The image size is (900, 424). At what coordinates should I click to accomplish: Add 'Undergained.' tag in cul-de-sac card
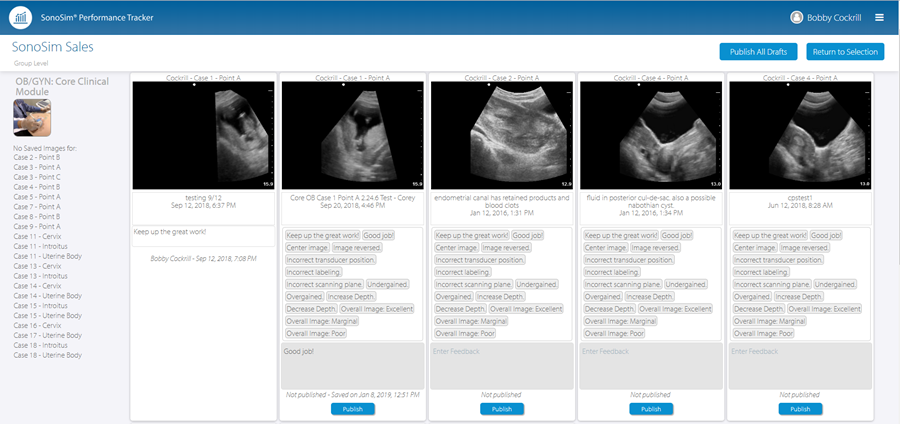(686, 285)
